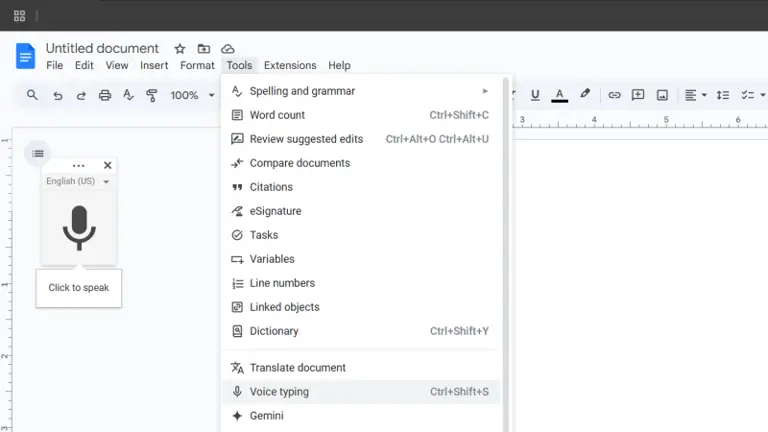This screenshot has height=432, width=768.
Task: Close the voice typing widget
Action: pos(108,166)
